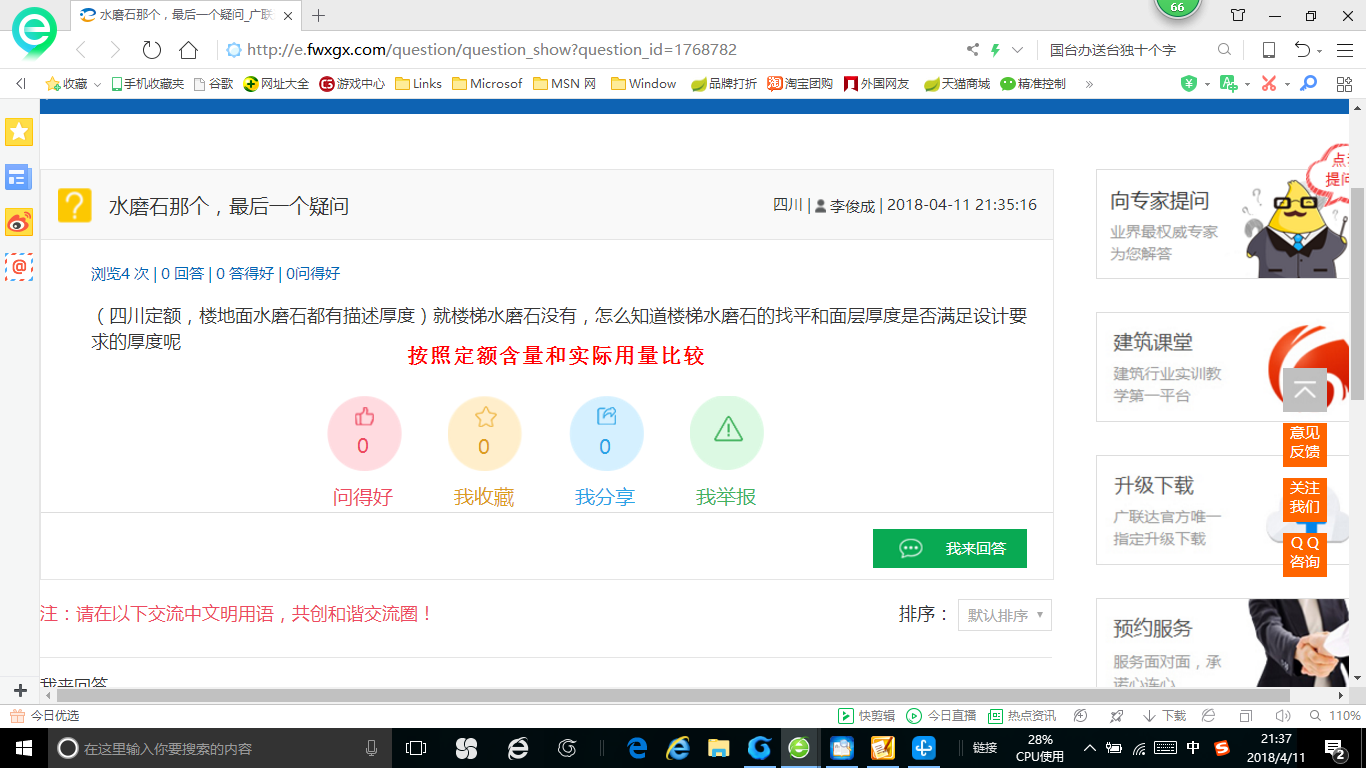Open the 网址大全 bookmark
This screenshot has height=768, width=1366.
(x=276, y=84)
